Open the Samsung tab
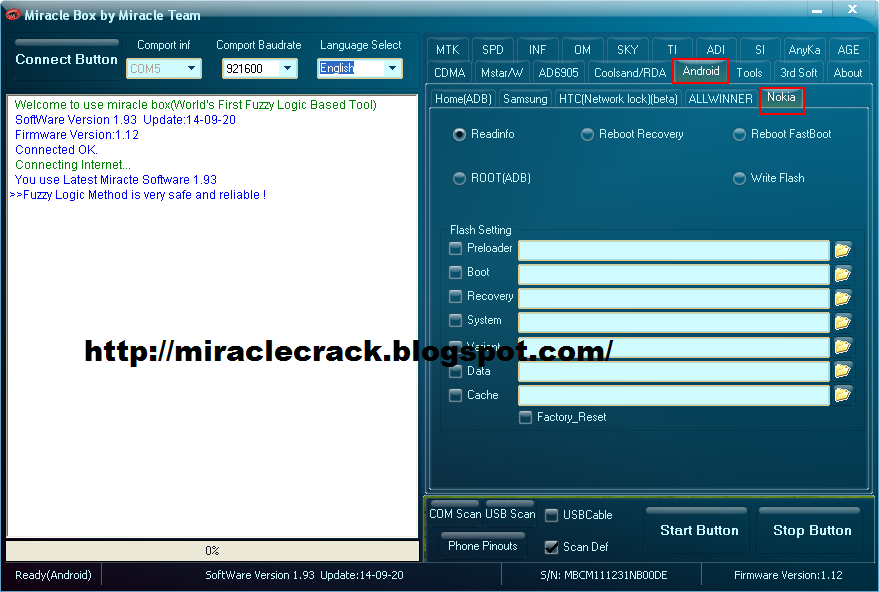The image size is (879, 592). (523, 98)
